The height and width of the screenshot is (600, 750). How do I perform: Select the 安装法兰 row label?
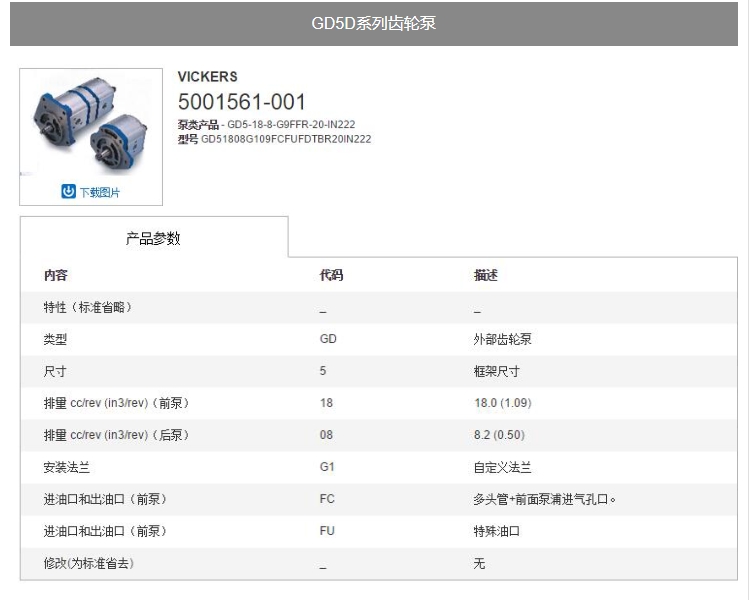(x=66, y=467)
